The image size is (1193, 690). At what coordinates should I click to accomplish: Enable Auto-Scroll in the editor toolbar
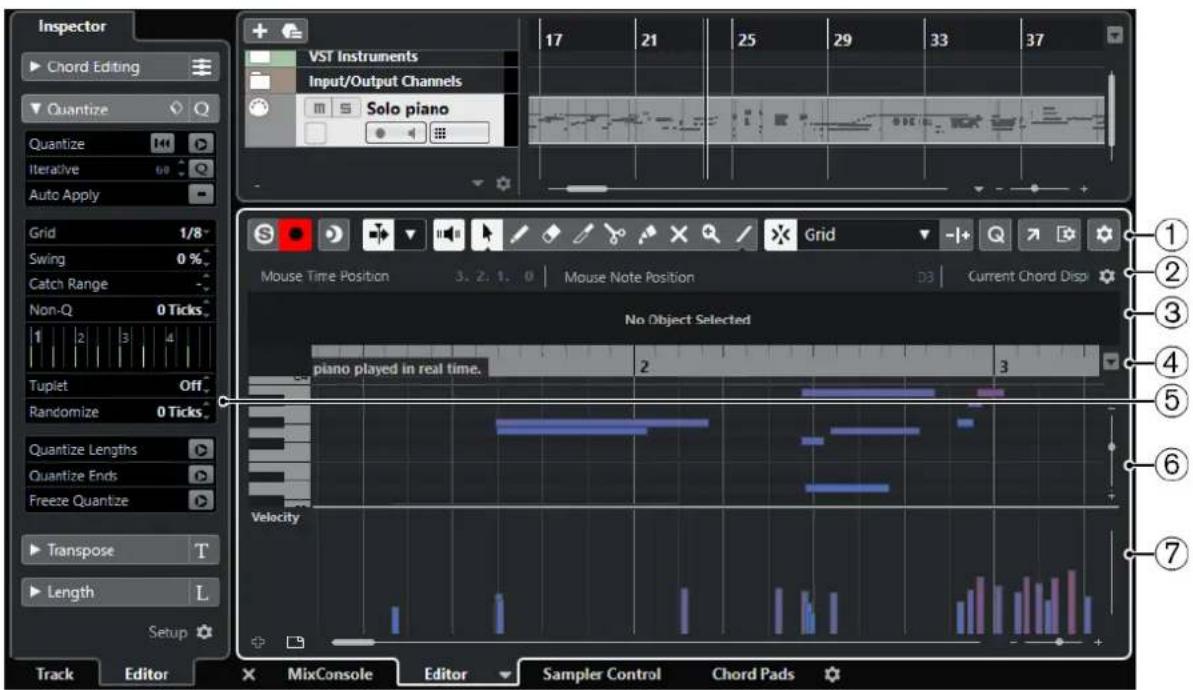click(x=378, y=234)
